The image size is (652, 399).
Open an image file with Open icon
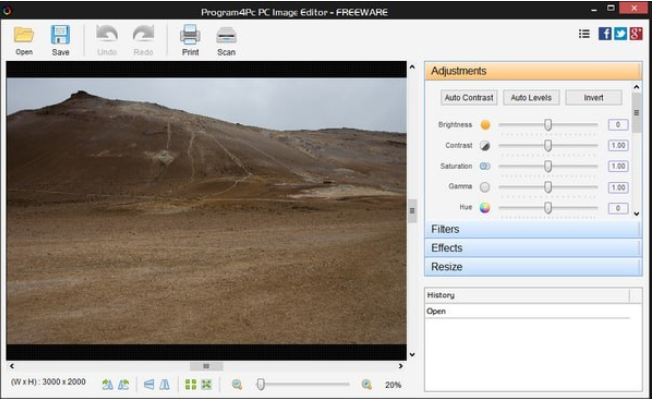tap(24, 35)
